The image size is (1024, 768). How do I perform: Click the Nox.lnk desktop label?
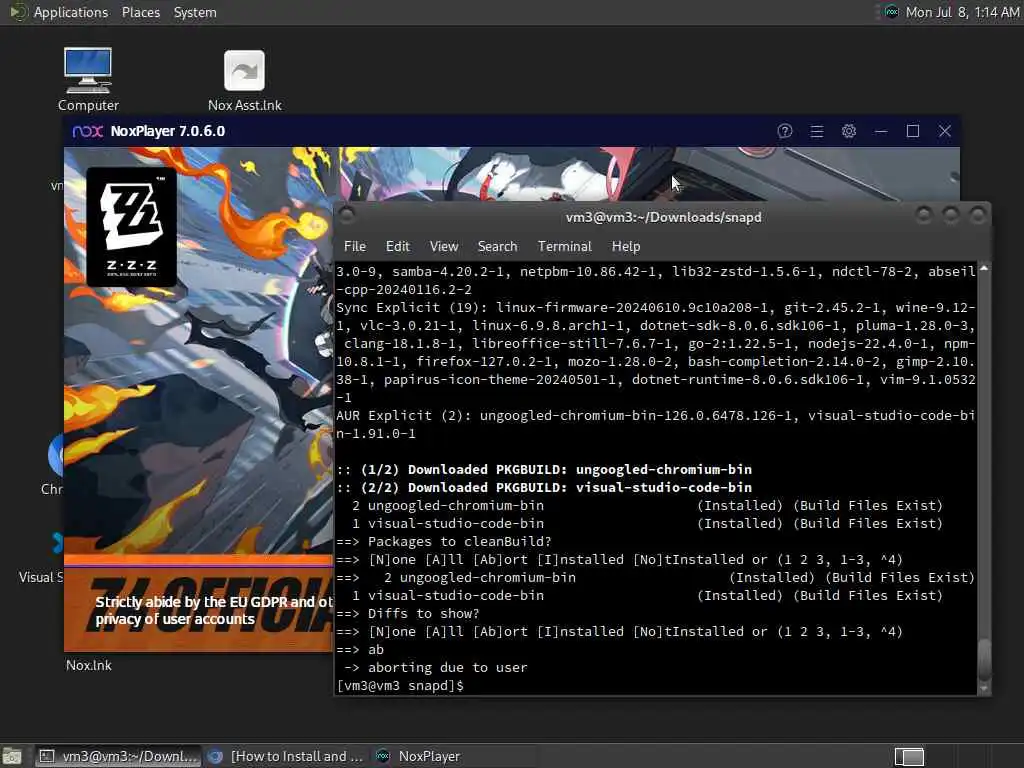pos(89,665)
